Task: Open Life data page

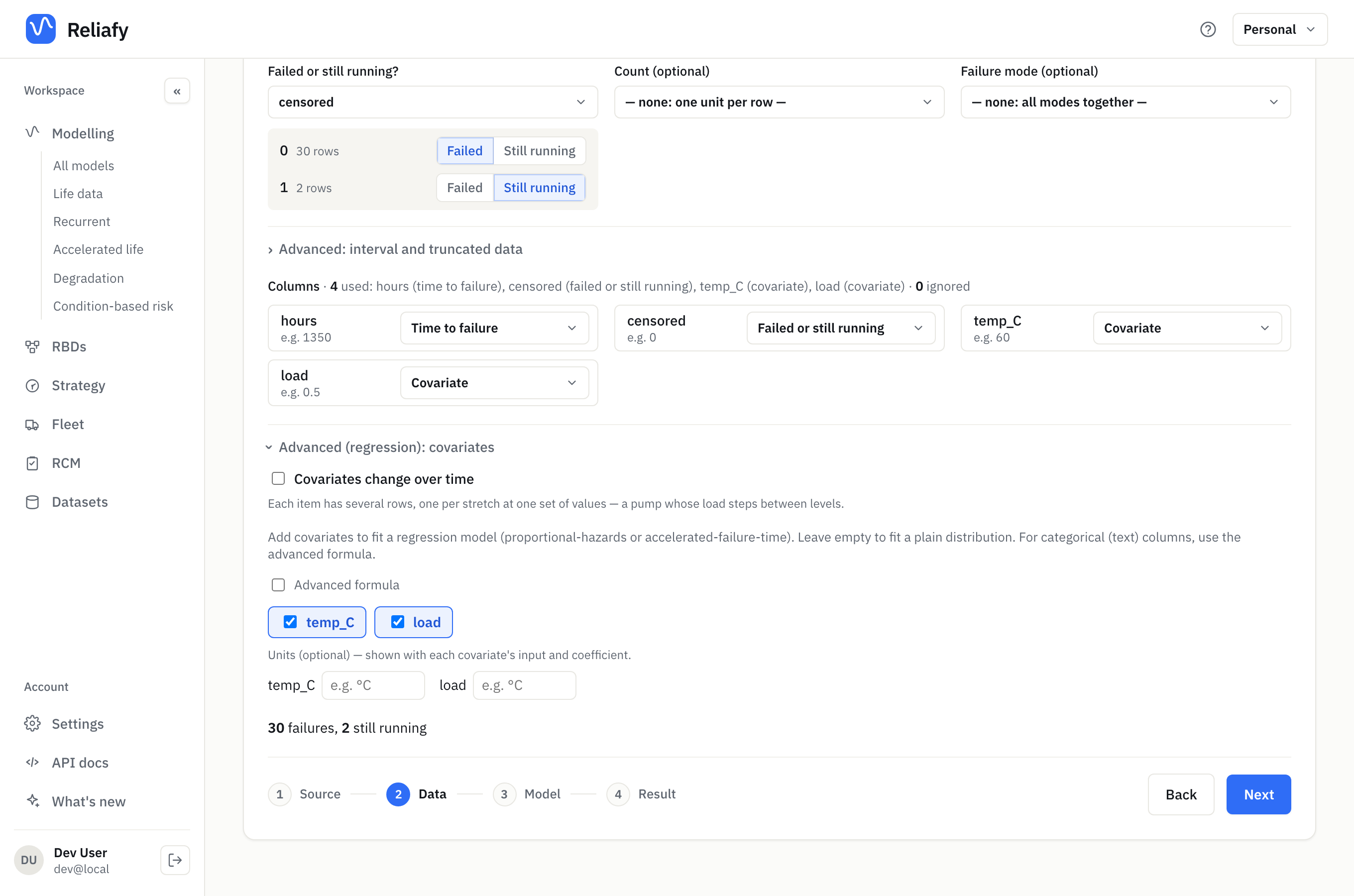Action: tap(78, 194)
